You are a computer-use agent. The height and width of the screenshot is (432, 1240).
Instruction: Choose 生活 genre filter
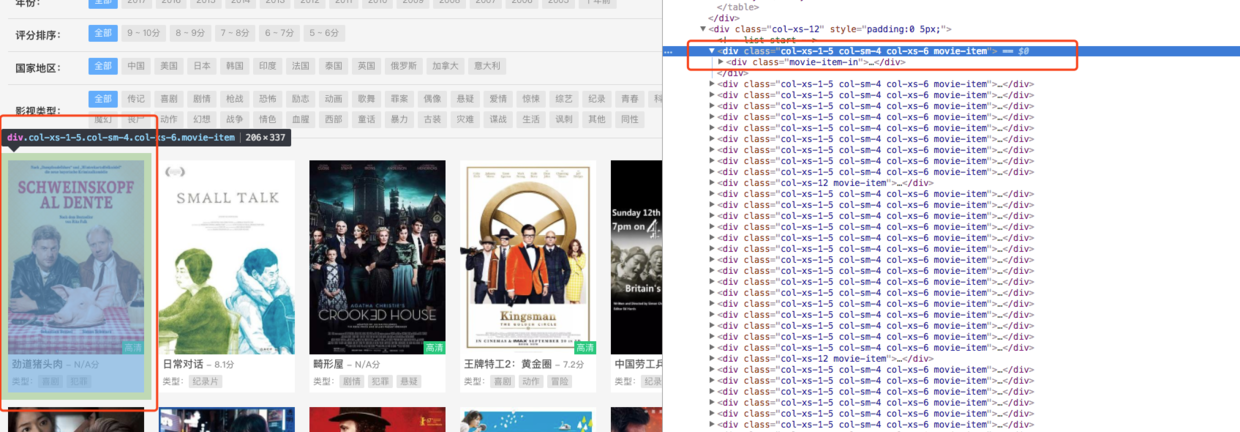pos(531,119)
